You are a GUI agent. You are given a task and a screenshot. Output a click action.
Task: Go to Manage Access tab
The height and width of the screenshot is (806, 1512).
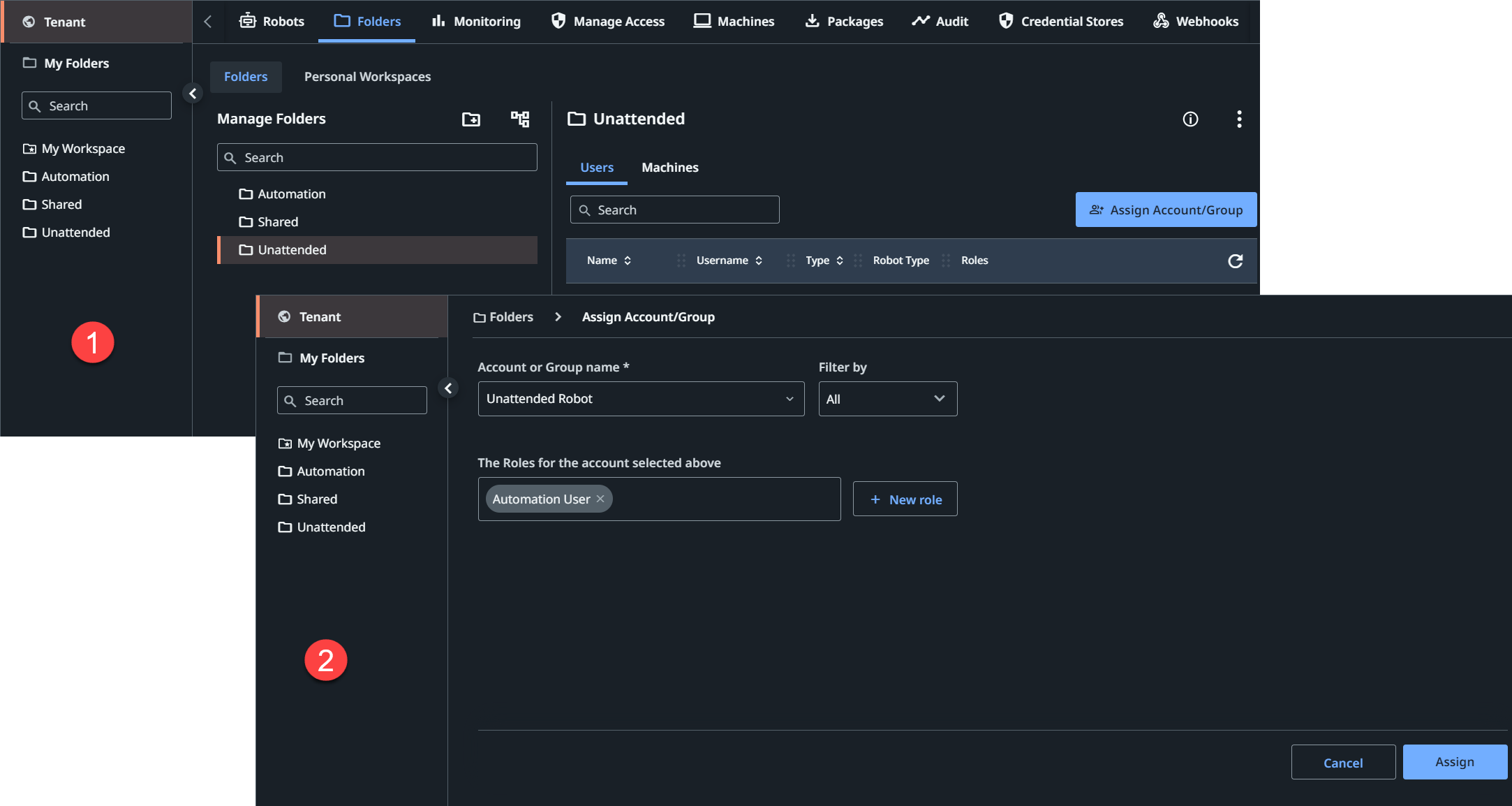tap(607, 21)
